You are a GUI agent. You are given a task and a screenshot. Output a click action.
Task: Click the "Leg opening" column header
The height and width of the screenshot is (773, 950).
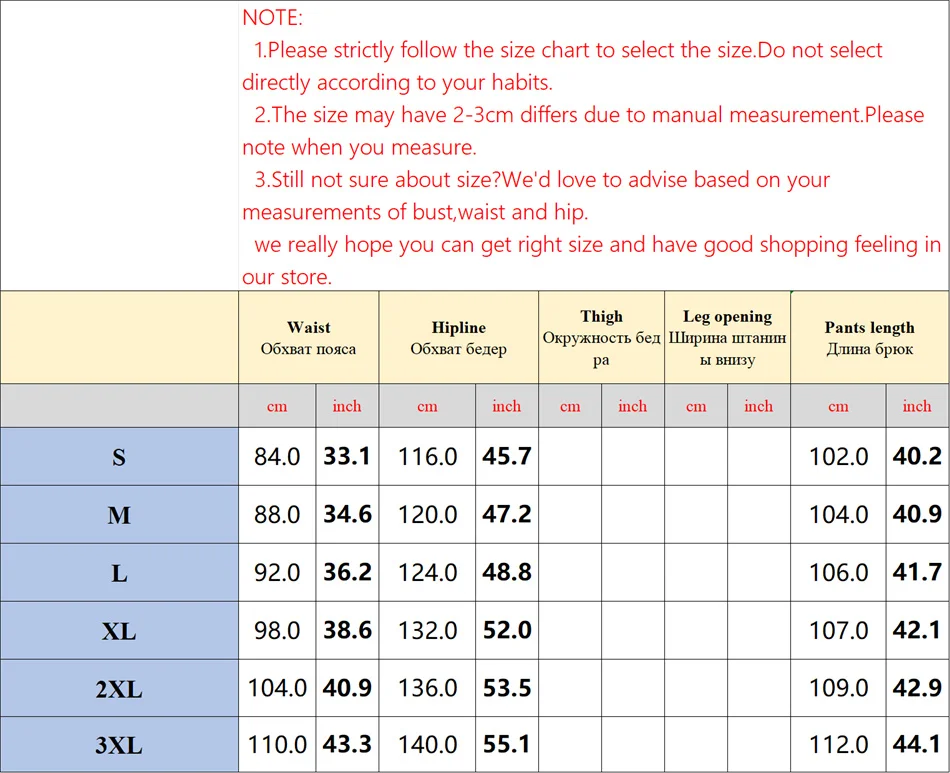[727, 337]
